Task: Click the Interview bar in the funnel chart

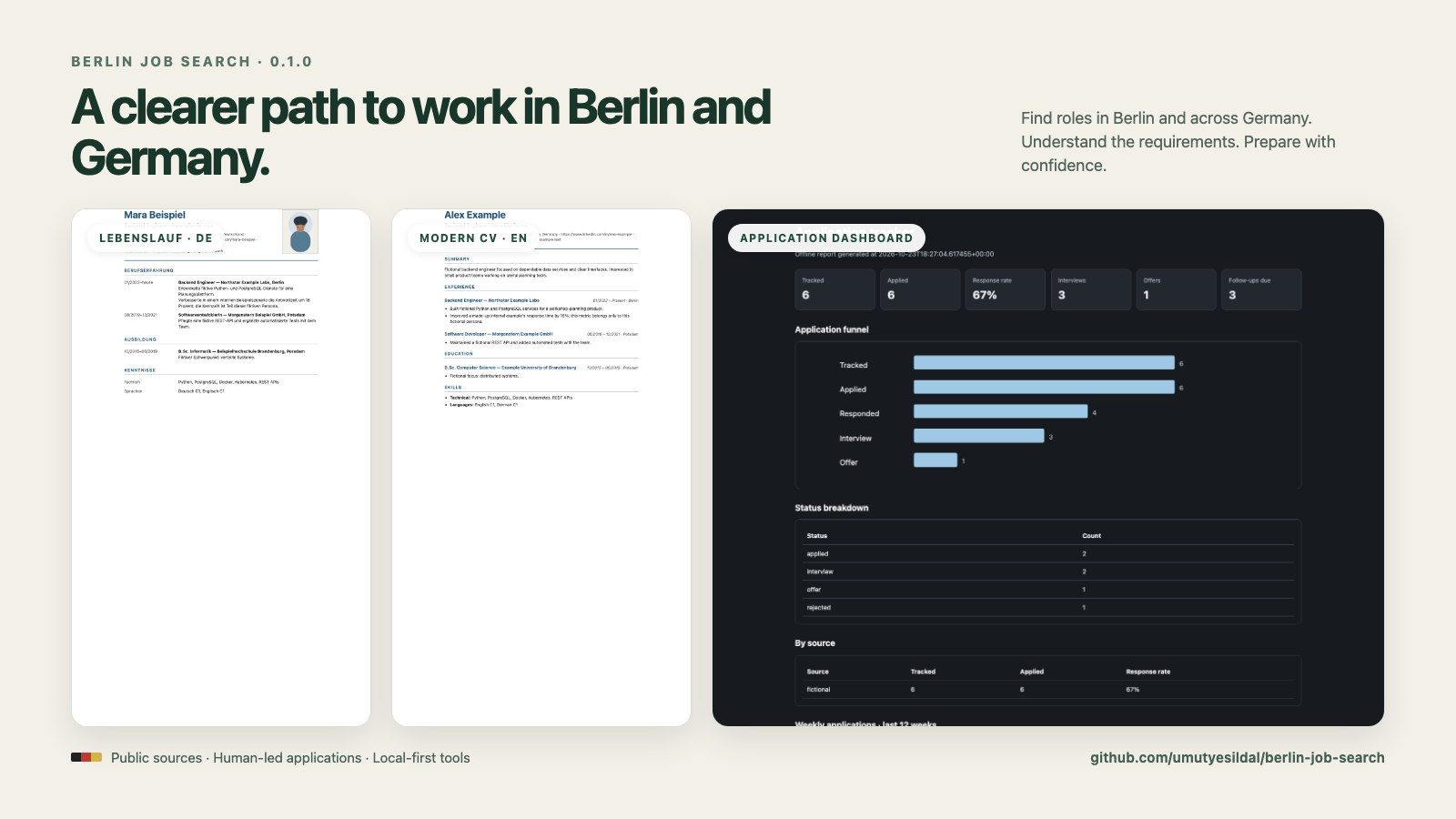Action: [978, 437]
